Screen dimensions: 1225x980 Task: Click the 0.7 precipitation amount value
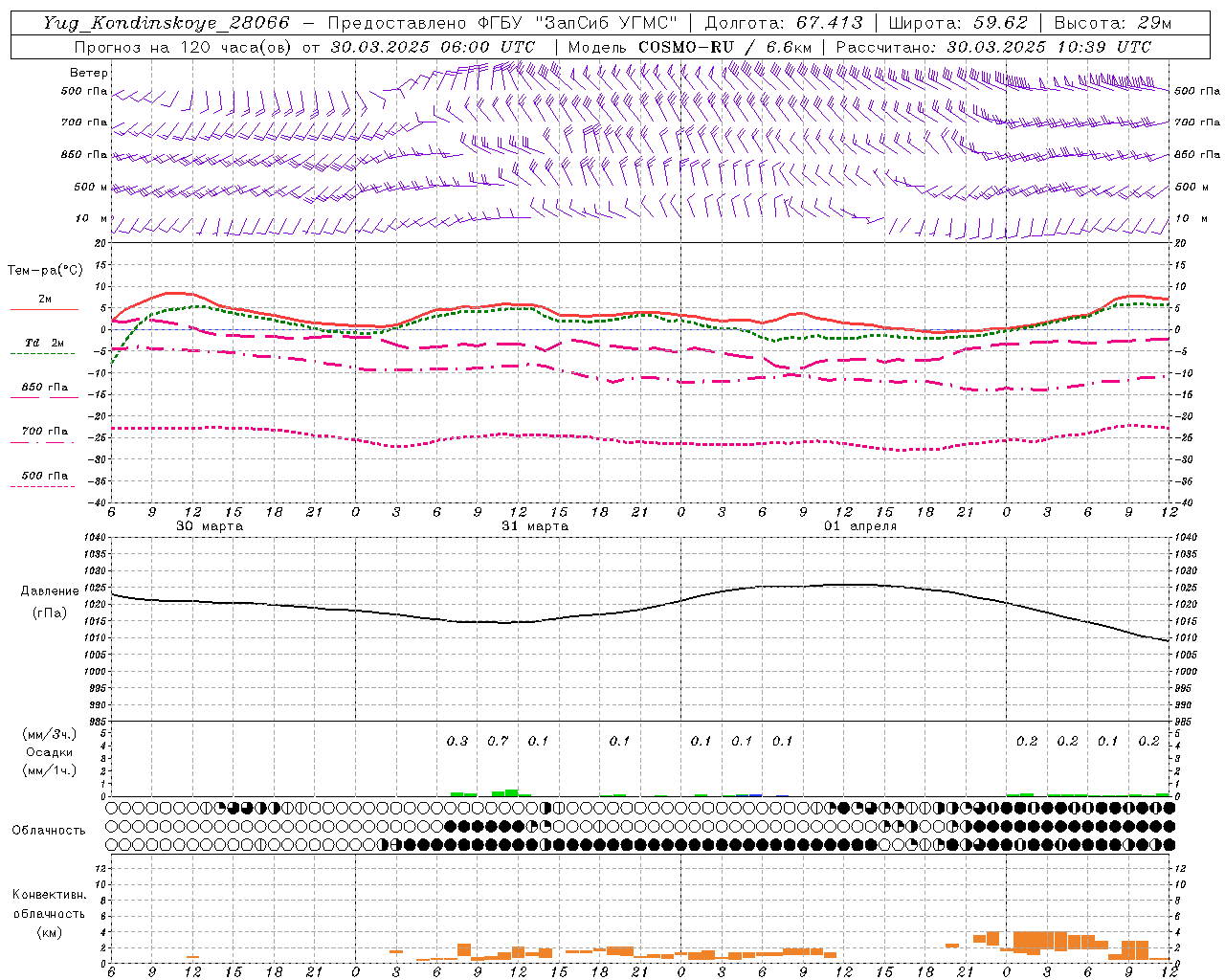coord(498,741)
